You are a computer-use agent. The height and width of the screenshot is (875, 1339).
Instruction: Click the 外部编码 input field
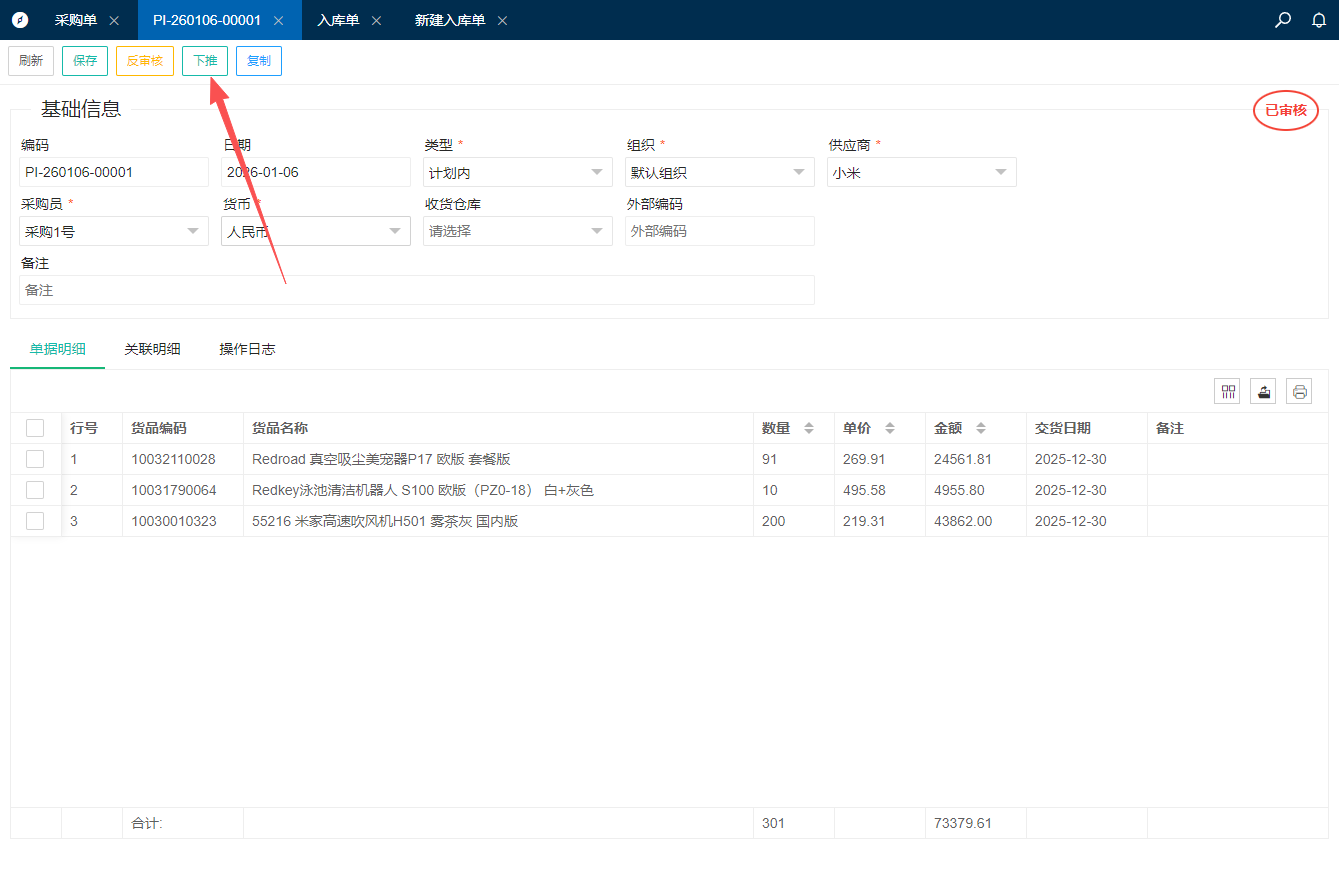(x=719, y=231)
